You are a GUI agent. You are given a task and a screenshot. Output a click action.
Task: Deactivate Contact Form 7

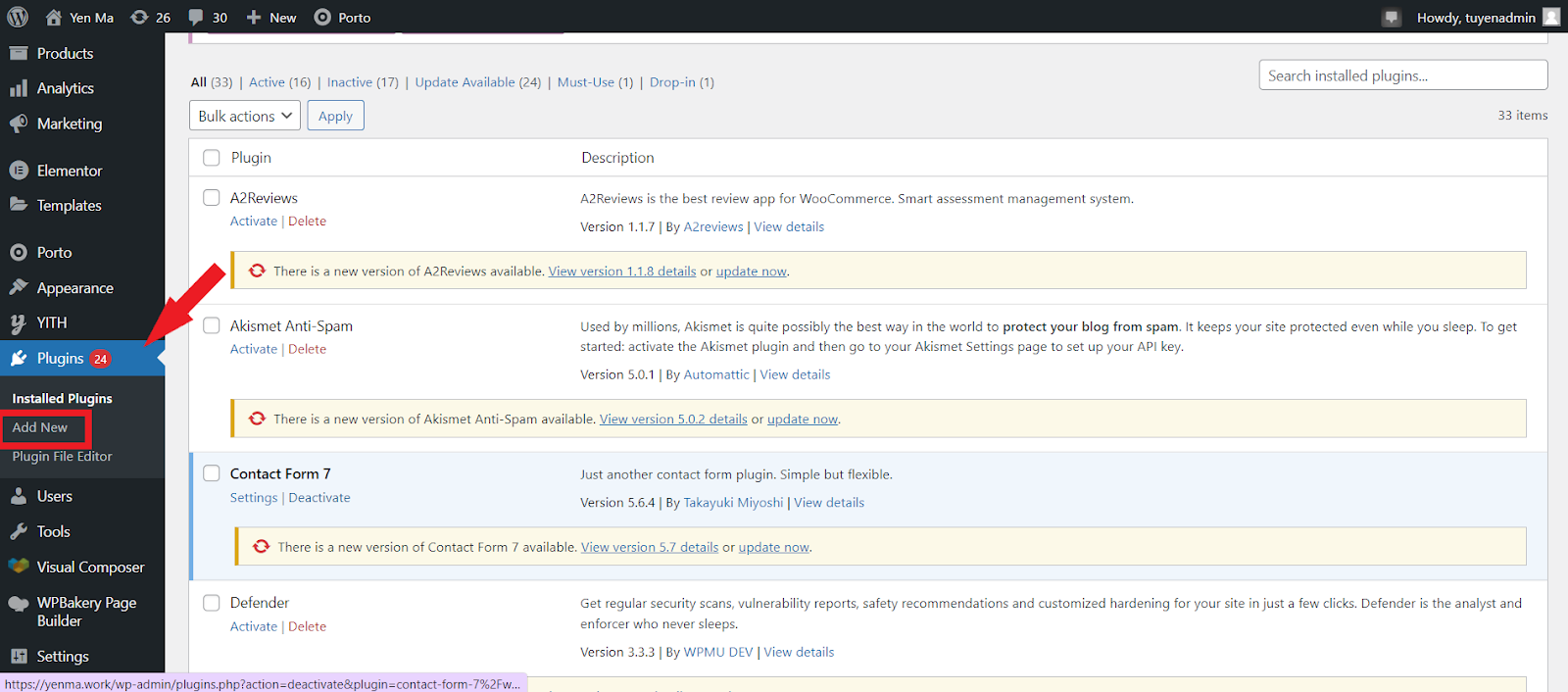(319, 498)
